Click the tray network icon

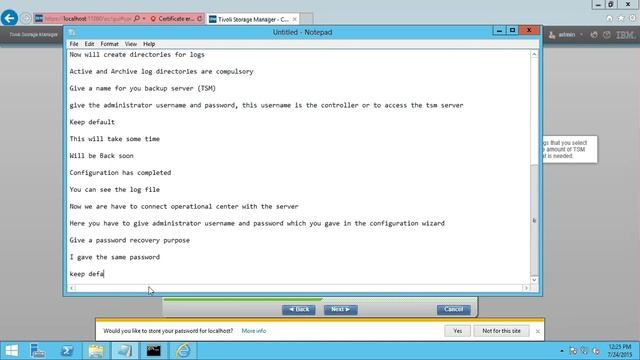click(584, 351)
